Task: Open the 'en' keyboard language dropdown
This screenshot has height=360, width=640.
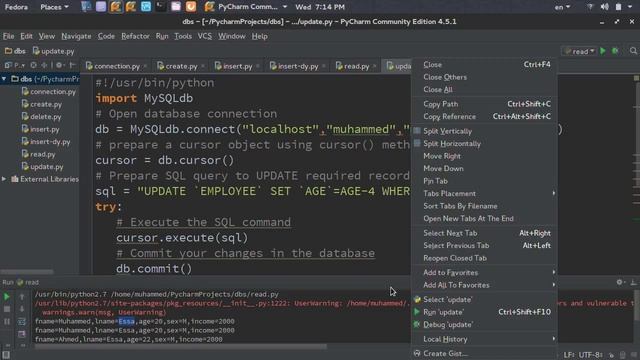Action: [x=562, y=7]
